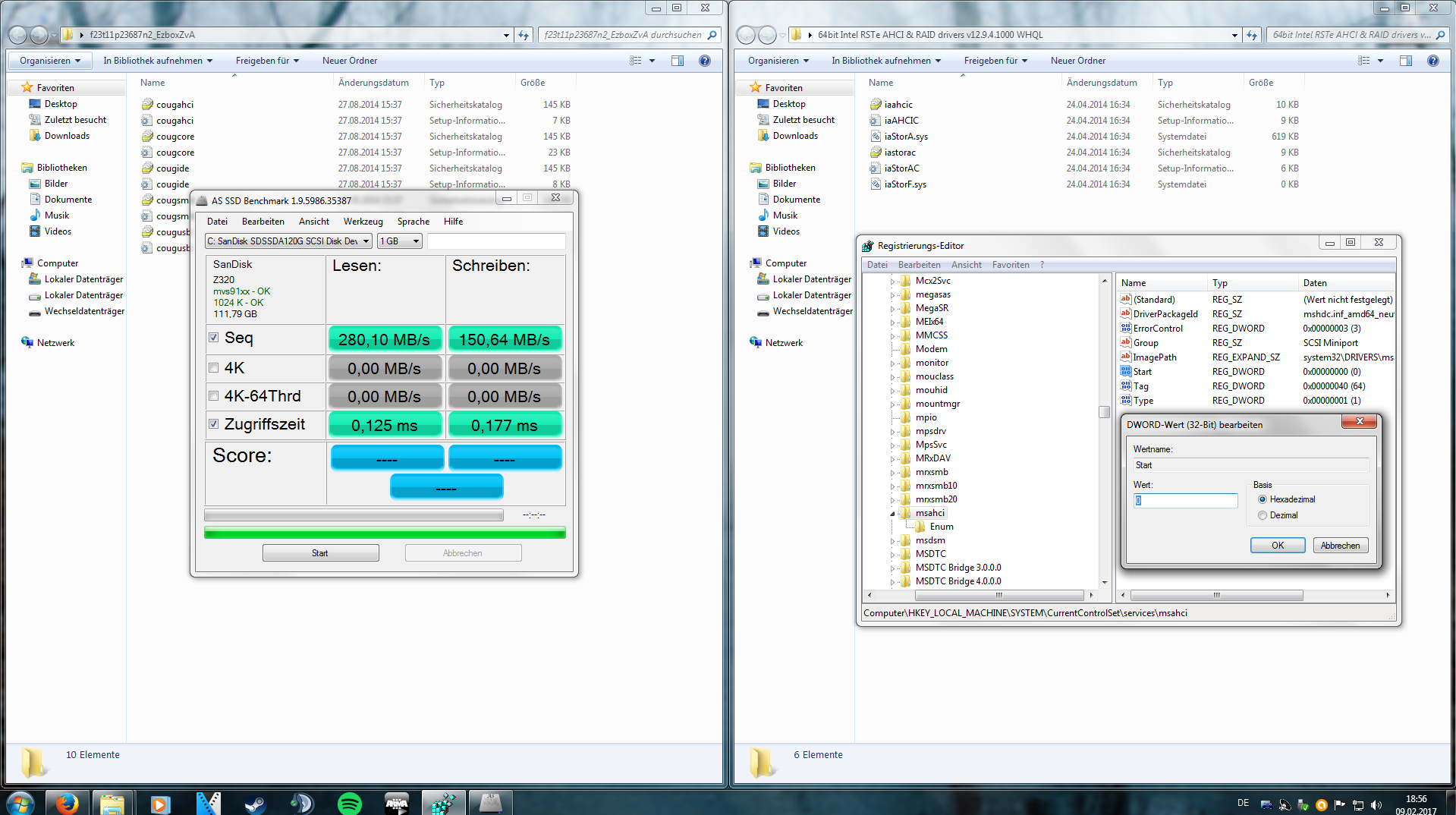Image resolution: width=1456 pixels, height=815 pixels.
Task: Sort left Explorer by Änderungsdatum column
Action: tap(373, 83)
